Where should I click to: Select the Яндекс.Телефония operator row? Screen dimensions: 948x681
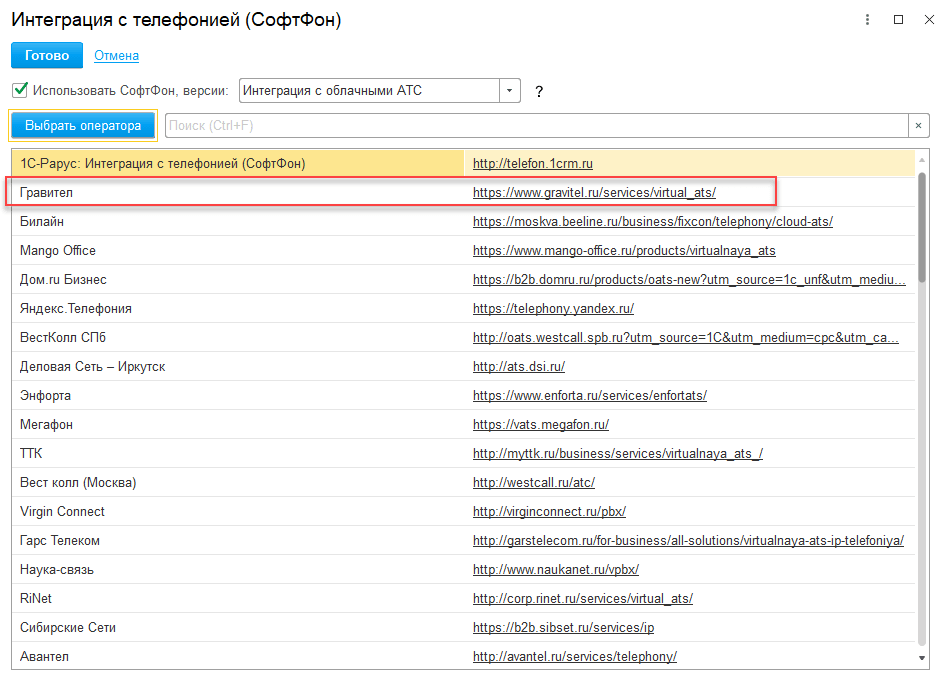463,308
